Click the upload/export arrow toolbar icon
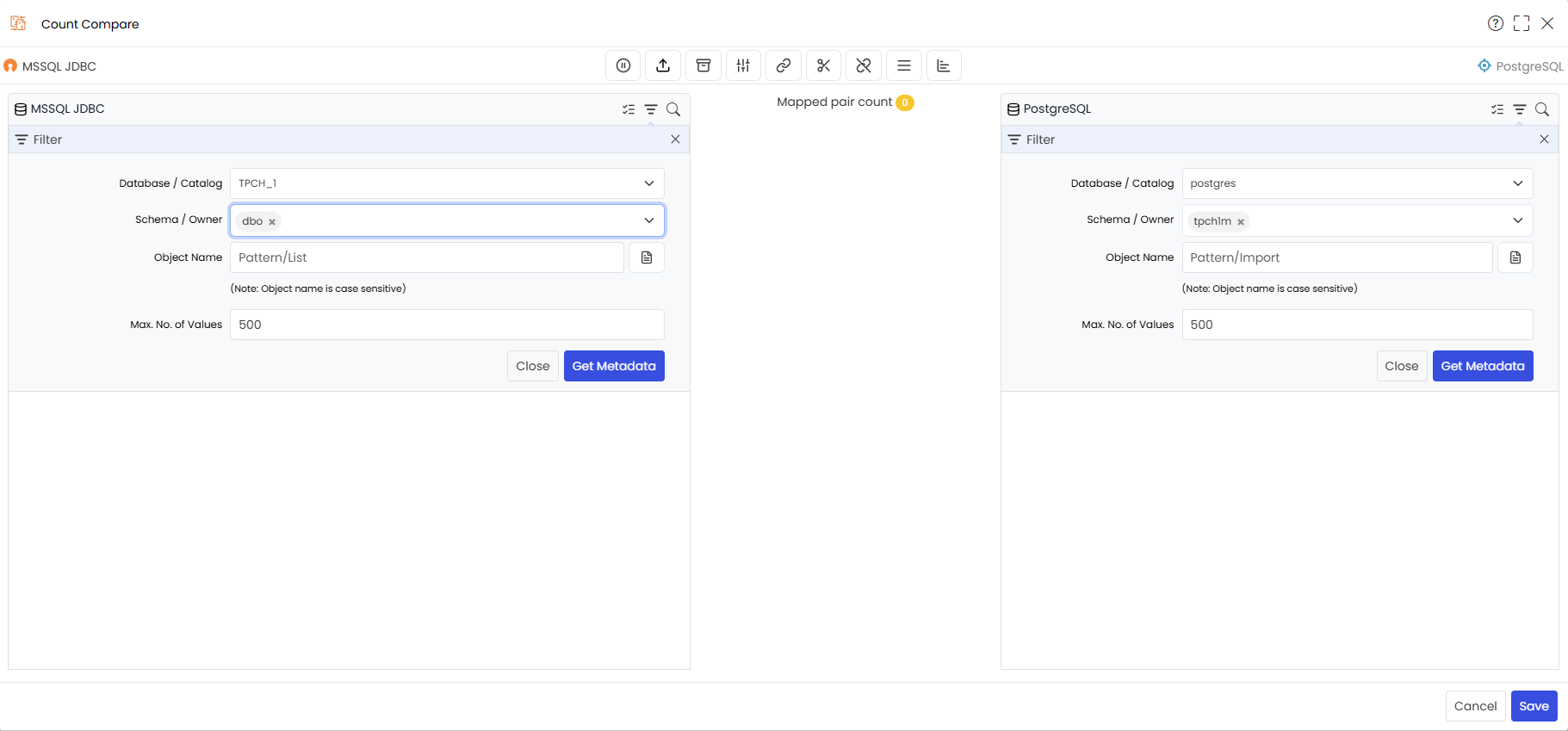Image resolution: width=1568 pixels, height=731 pixels. pyautogui.click(x=663, y=65)
